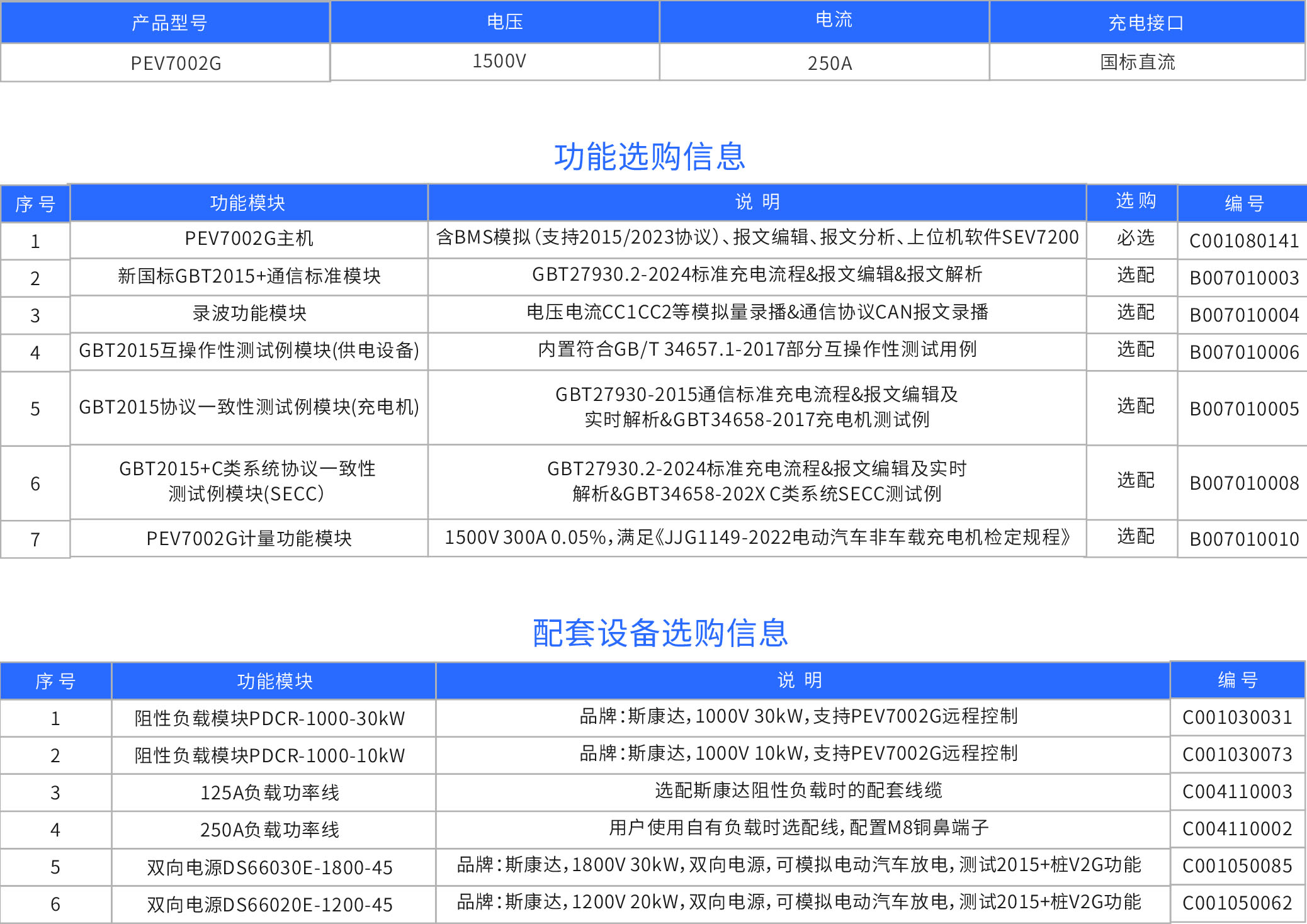Screen dimensions: 1307x924
Task: Click the 充电接口 column header
Action: tap(1146, 23)
